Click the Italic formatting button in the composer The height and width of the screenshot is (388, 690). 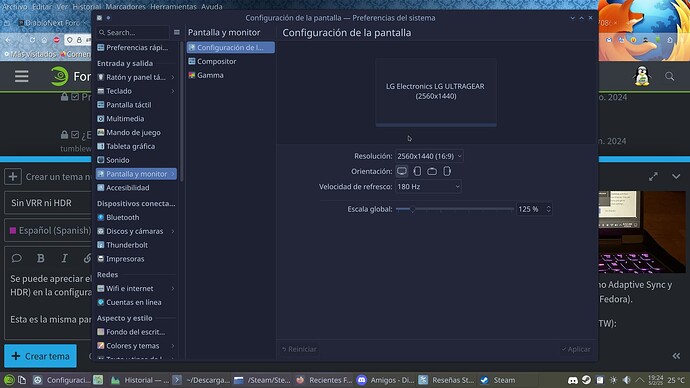(64, 258)
